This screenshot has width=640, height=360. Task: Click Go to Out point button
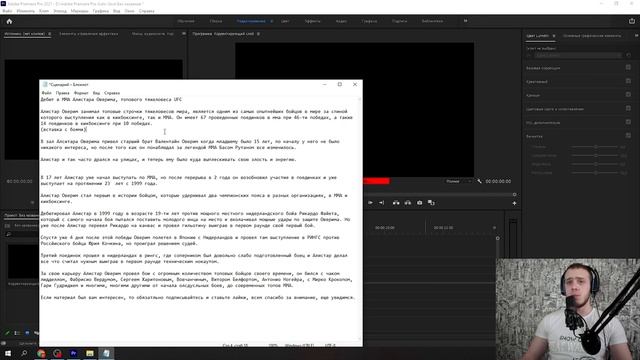pos(381,203)
